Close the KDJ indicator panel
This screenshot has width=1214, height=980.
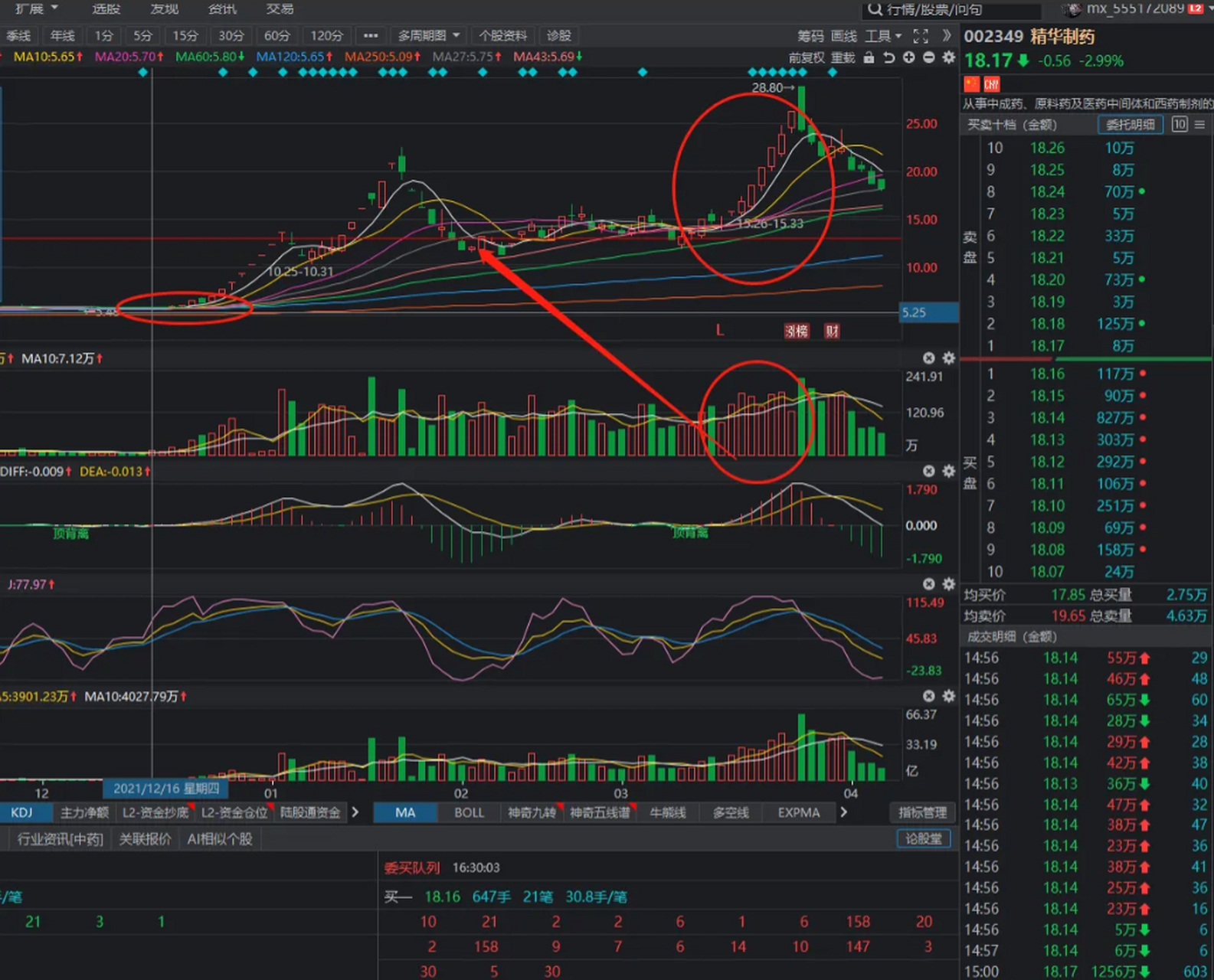point(929,584)
